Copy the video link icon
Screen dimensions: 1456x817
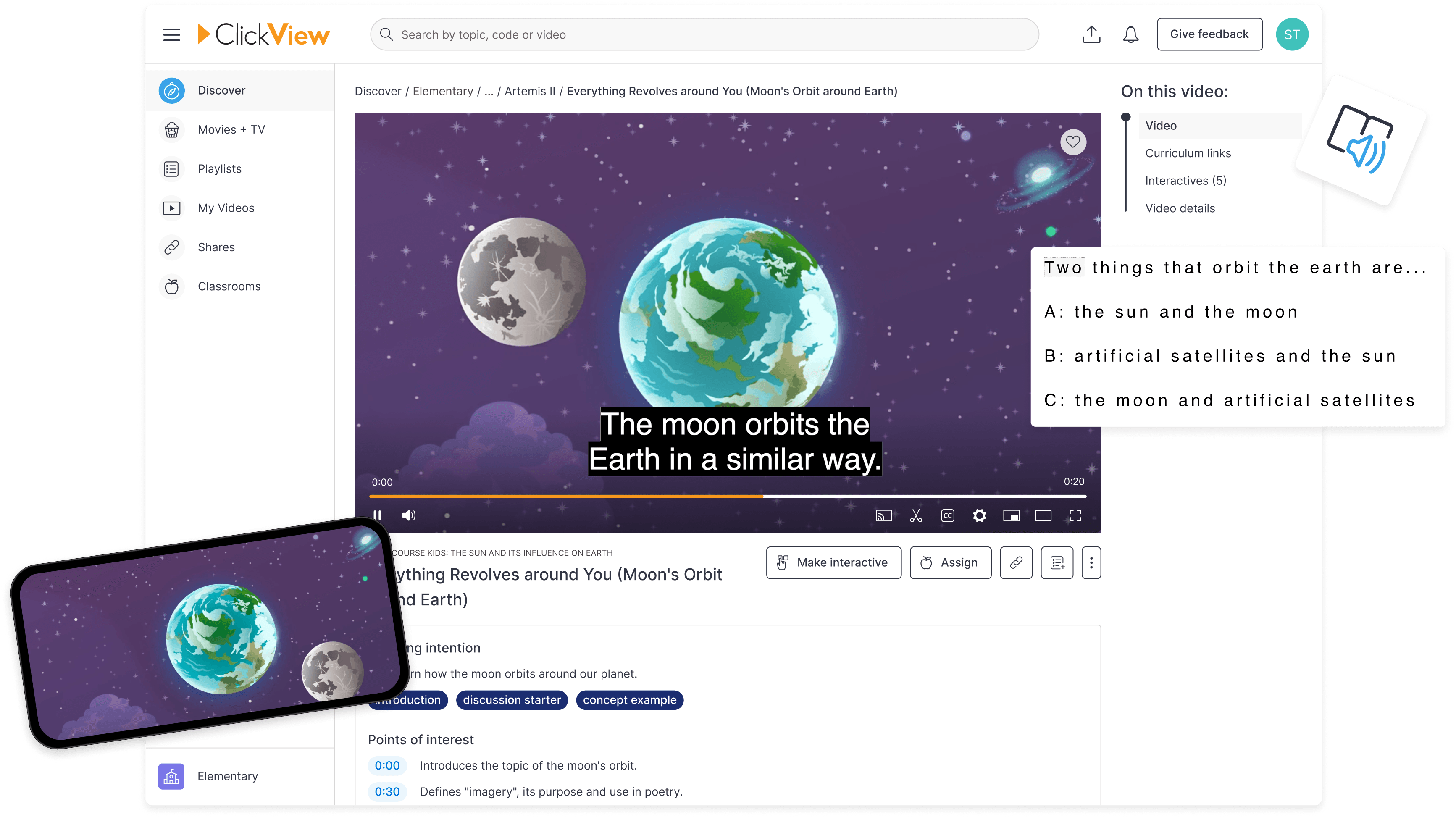[x=1016, y=562]
